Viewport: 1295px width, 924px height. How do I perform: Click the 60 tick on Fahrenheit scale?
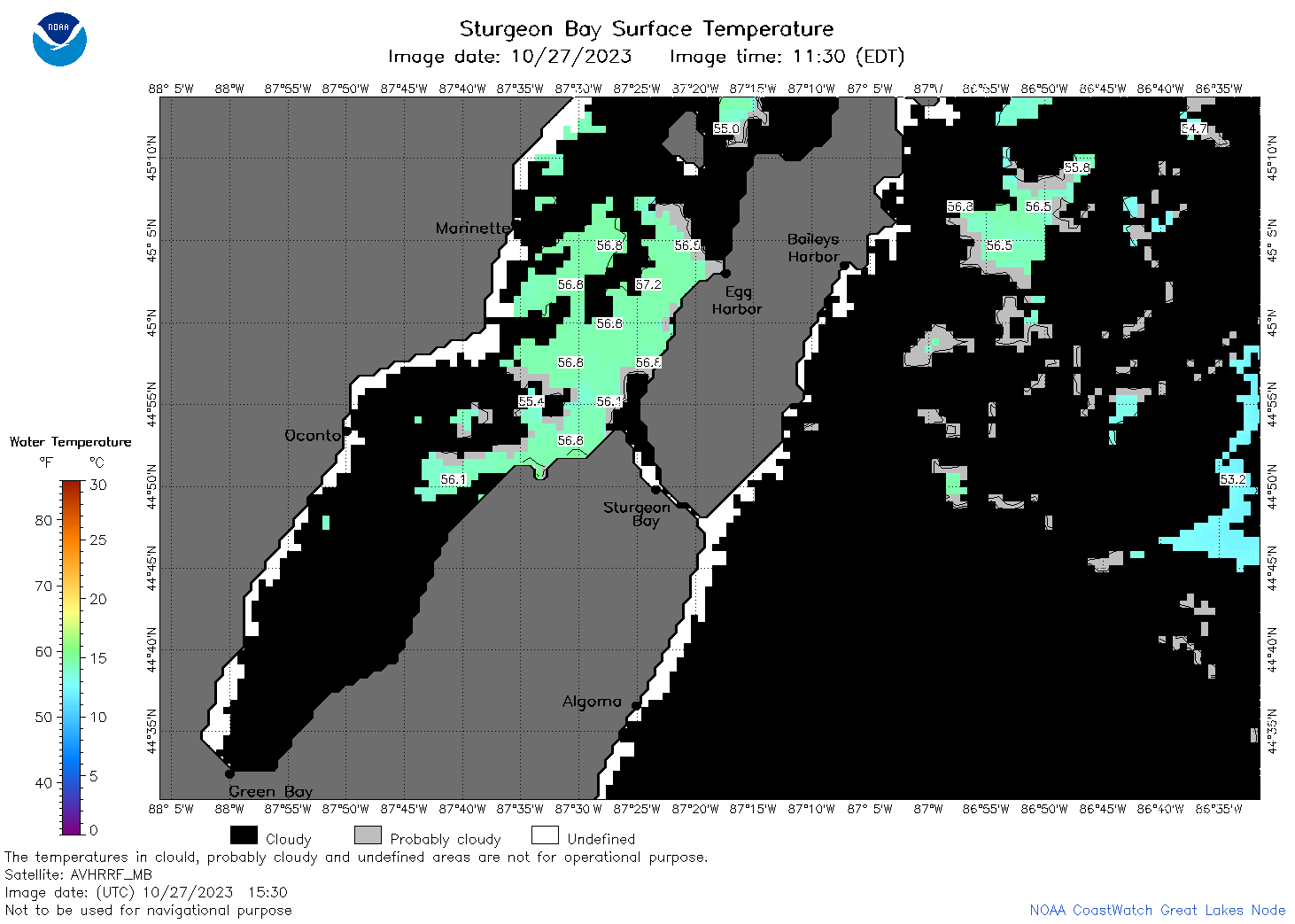tap(43, 651)
